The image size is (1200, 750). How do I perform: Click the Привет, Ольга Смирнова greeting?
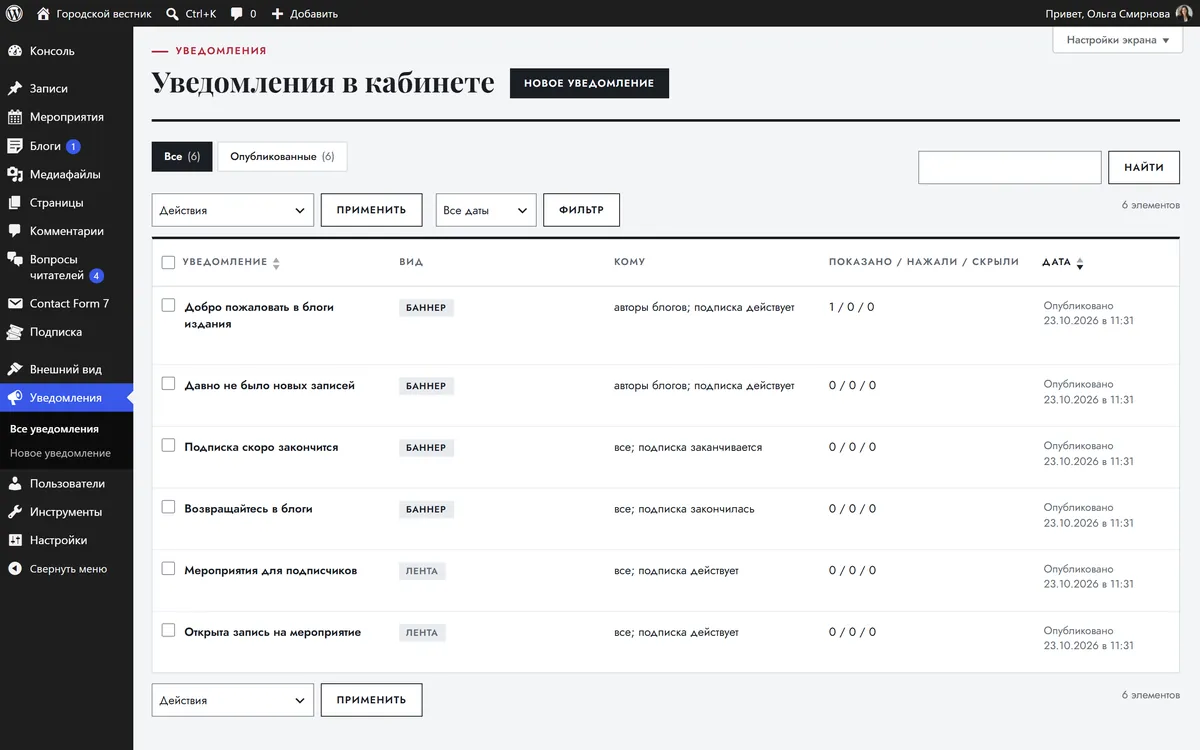pos(1108,14)
